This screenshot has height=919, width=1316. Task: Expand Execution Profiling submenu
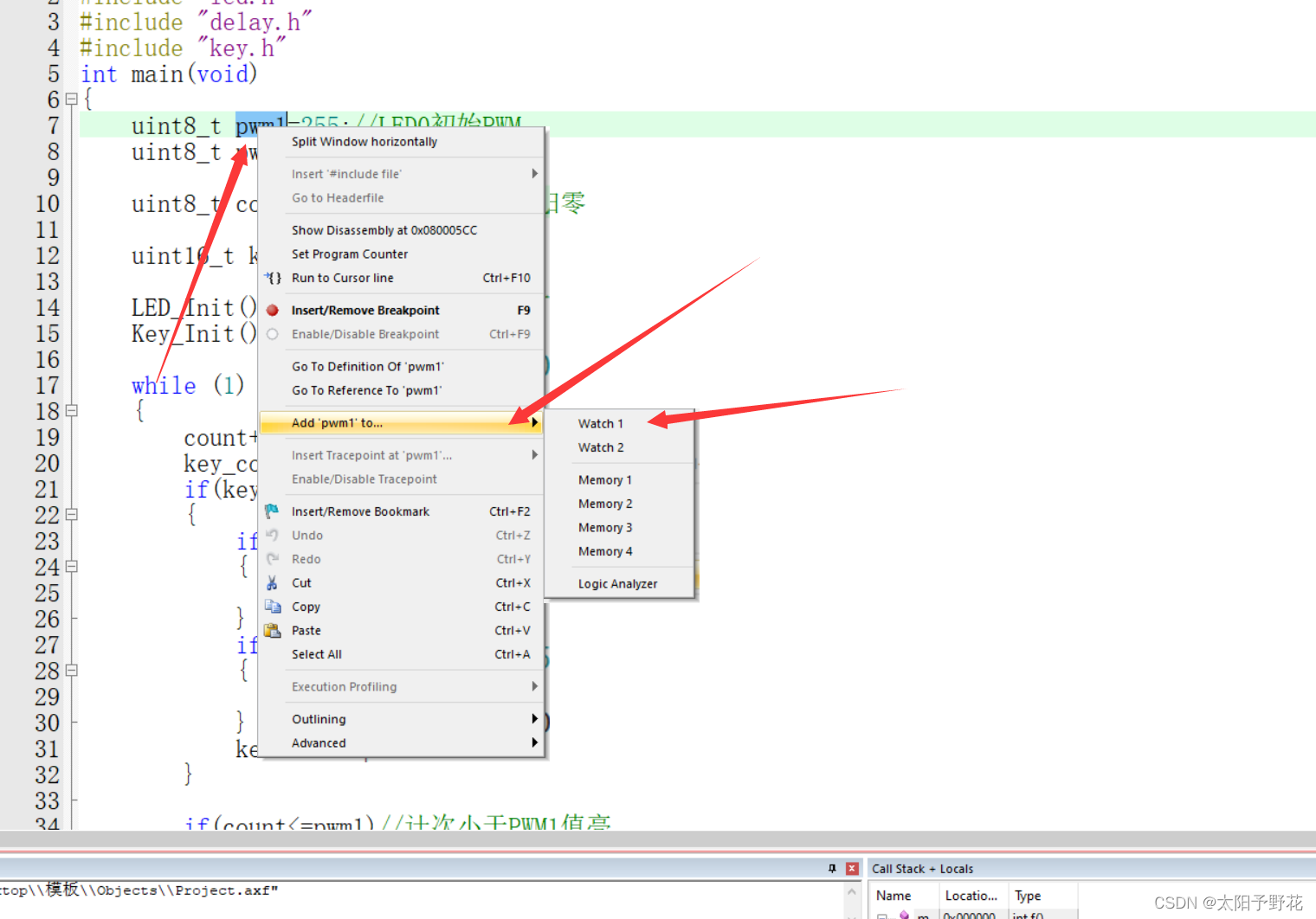(x=402, y=687)
